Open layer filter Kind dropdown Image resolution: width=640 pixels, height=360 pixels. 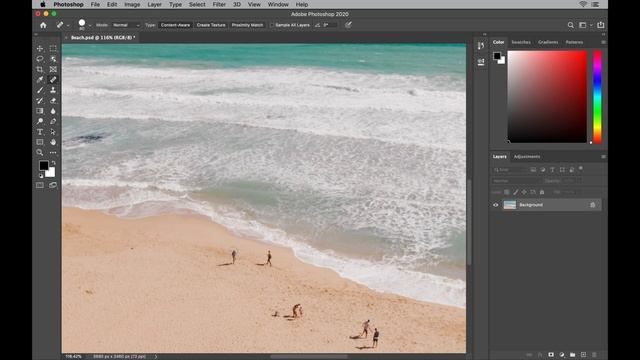pos(509,169)
